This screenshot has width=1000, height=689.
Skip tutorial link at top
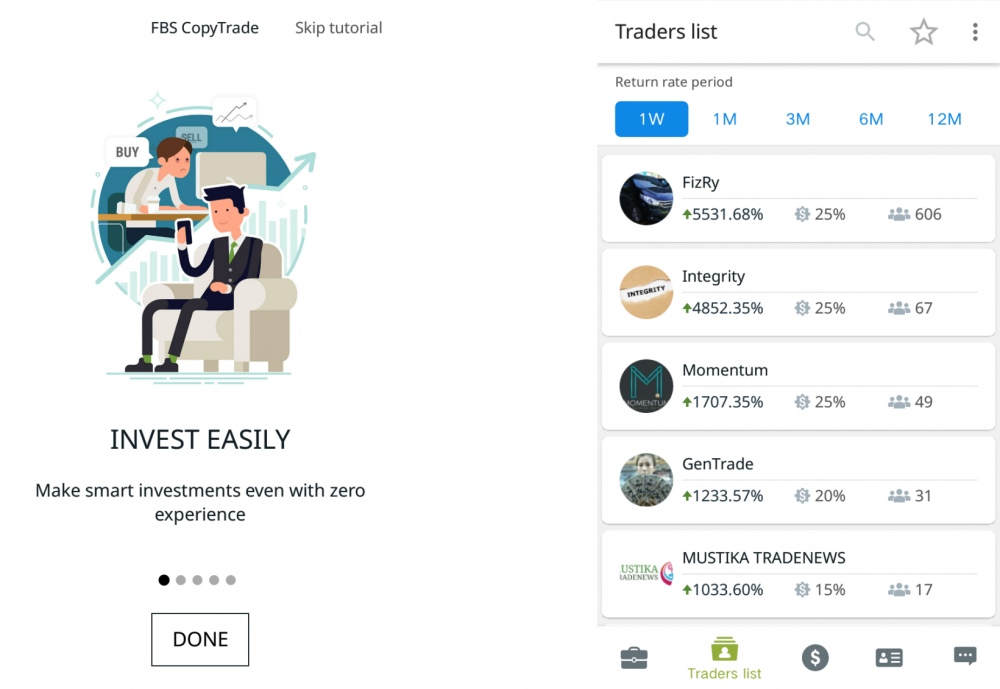pos(339,28)
